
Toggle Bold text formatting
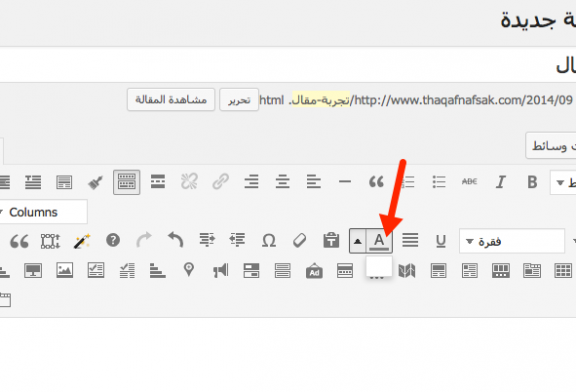click(x=532, y=182)
